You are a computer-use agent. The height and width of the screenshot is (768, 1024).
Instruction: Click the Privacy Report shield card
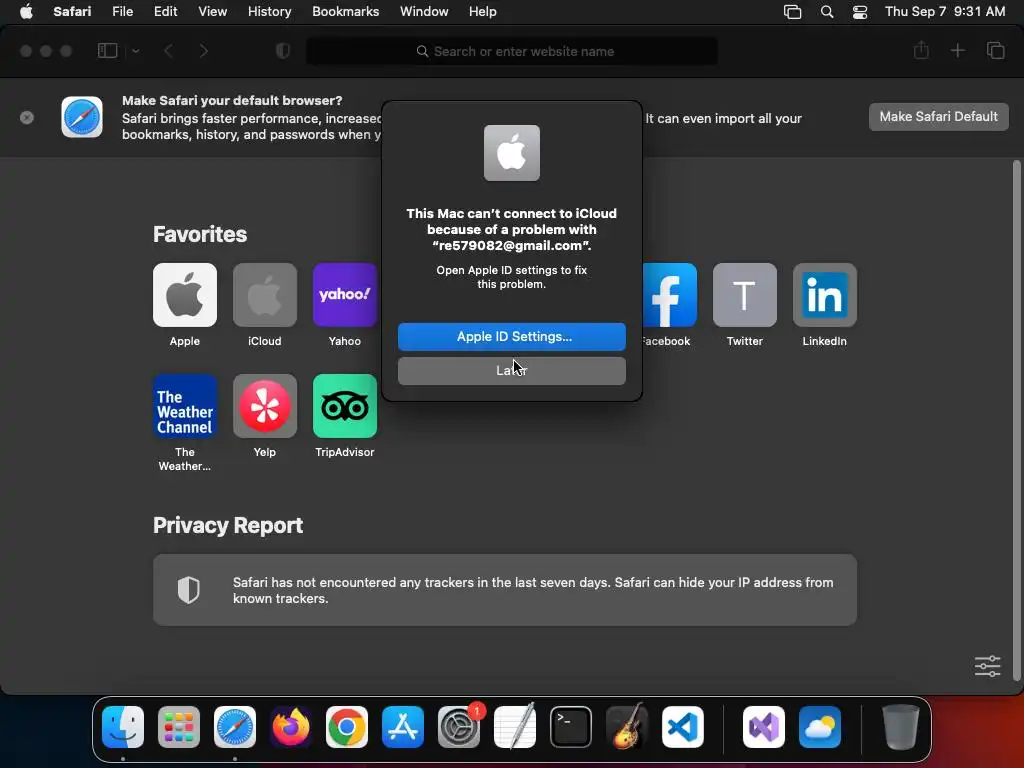pos(505,590)
